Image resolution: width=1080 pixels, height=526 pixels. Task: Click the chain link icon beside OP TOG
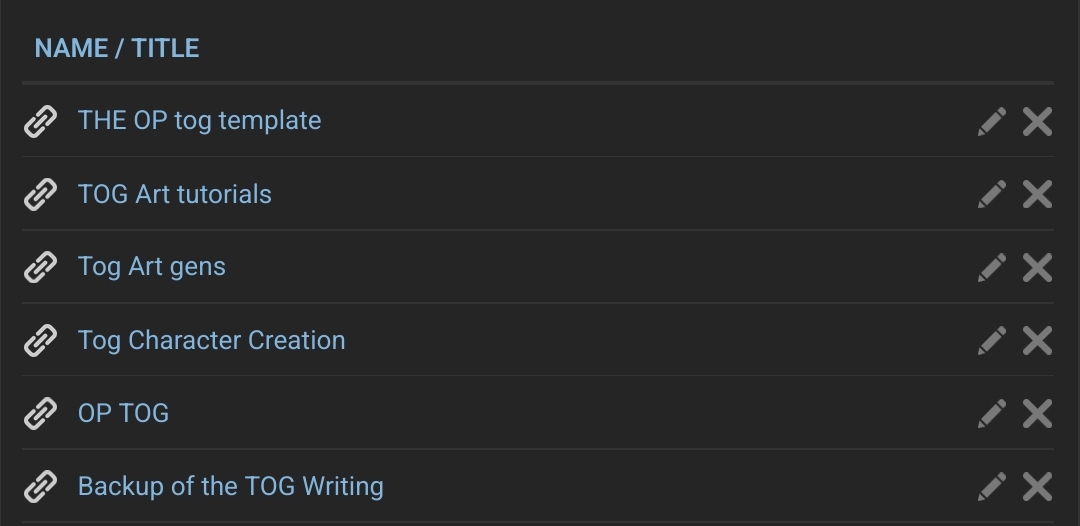coord(40,413)
